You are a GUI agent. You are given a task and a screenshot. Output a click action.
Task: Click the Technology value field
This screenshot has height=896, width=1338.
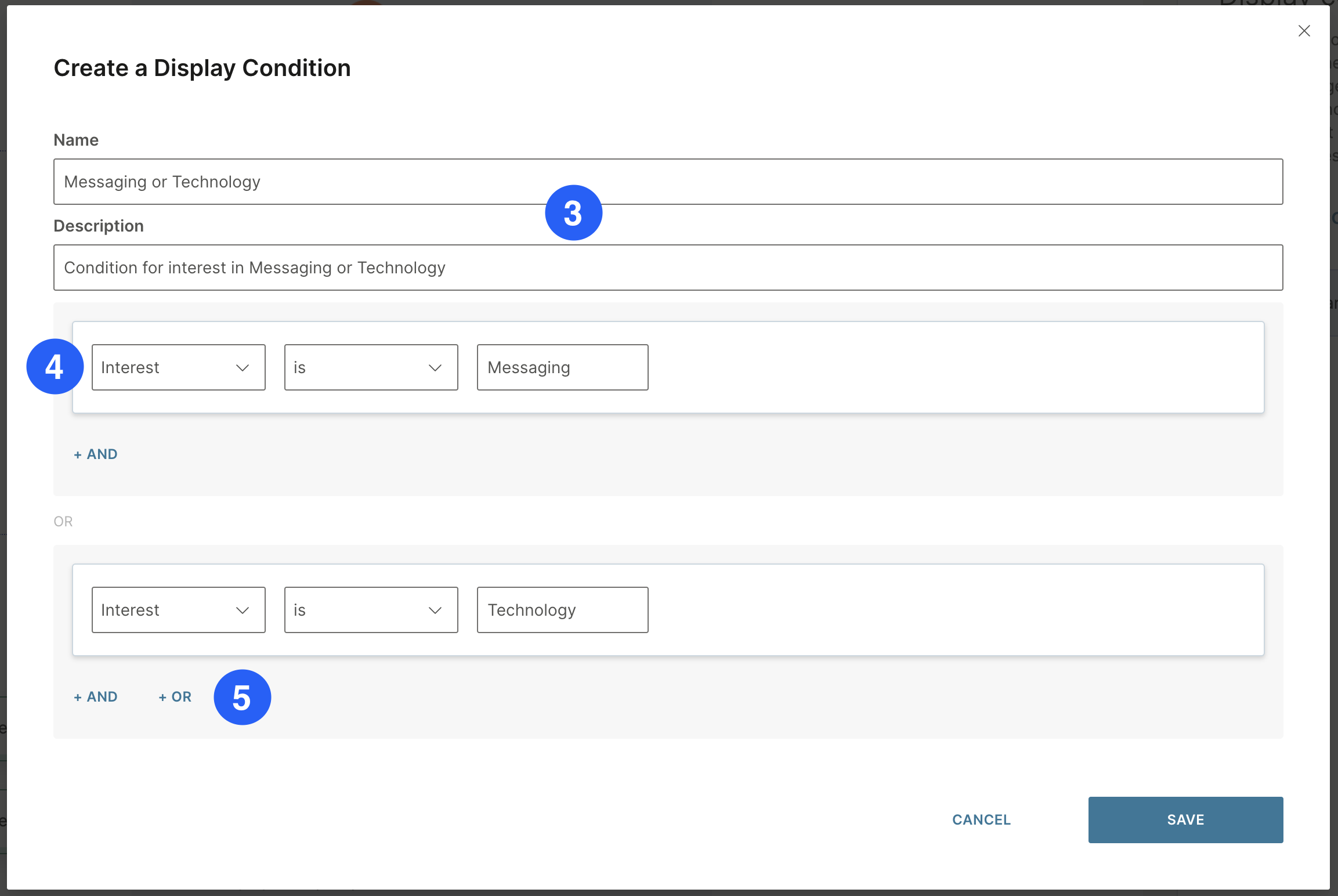click(x=562, y=610)
